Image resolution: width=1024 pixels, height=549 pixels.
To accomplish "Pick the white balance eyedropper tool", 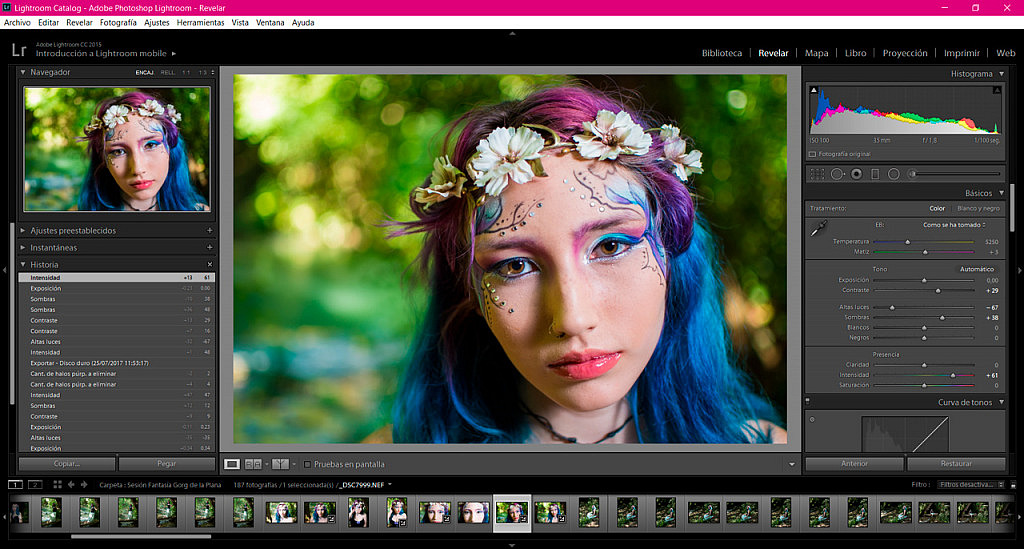I will 820,229.
